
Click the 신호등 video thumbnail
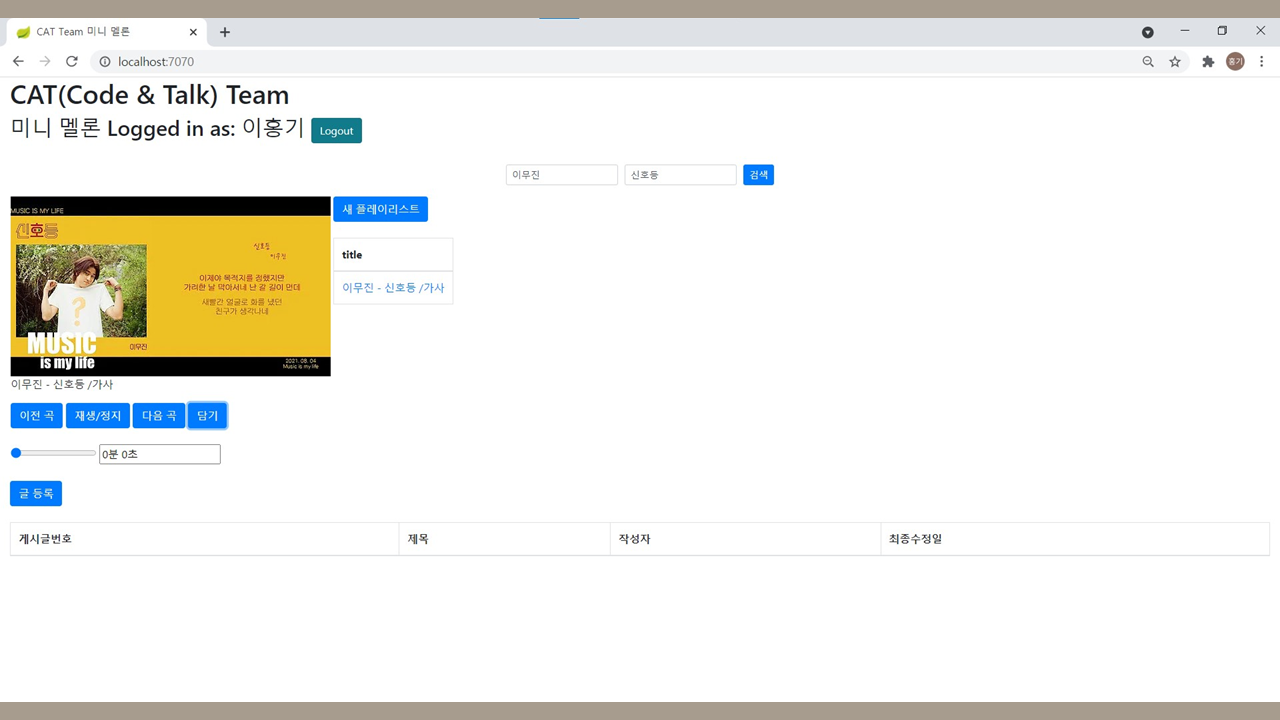pos(171,286)
